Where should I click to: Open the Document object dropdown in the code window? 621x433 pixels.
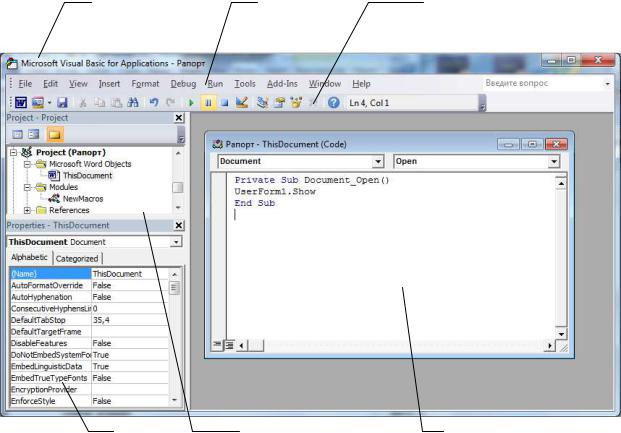(378, 162)
